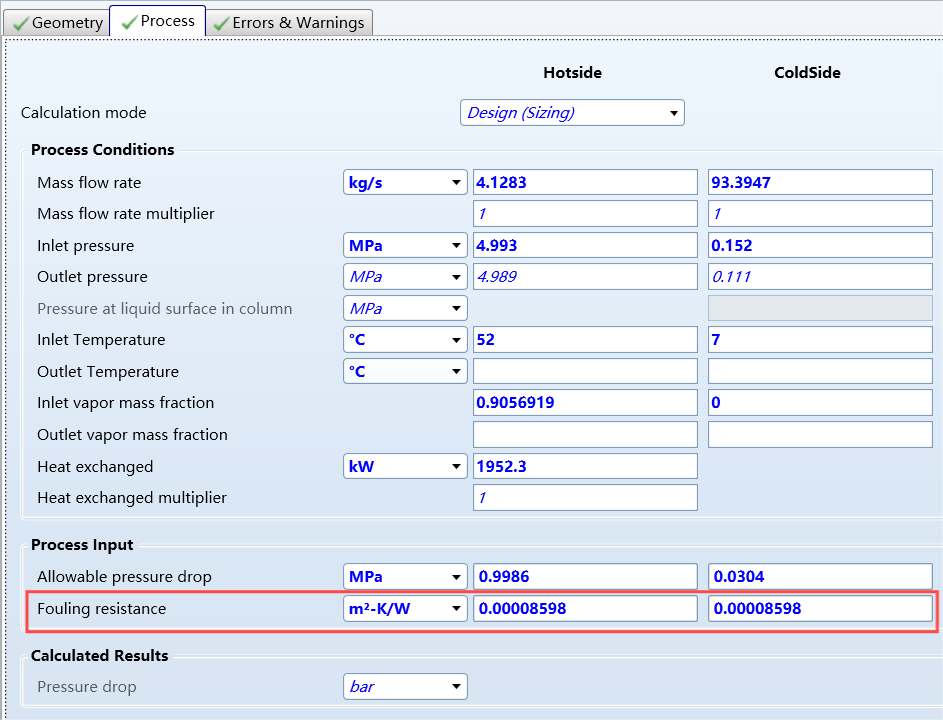Change the Heat exchanged unit dropdown
Image resolution: width=943 pixels, height=720 pixels.
click(405, 466)
